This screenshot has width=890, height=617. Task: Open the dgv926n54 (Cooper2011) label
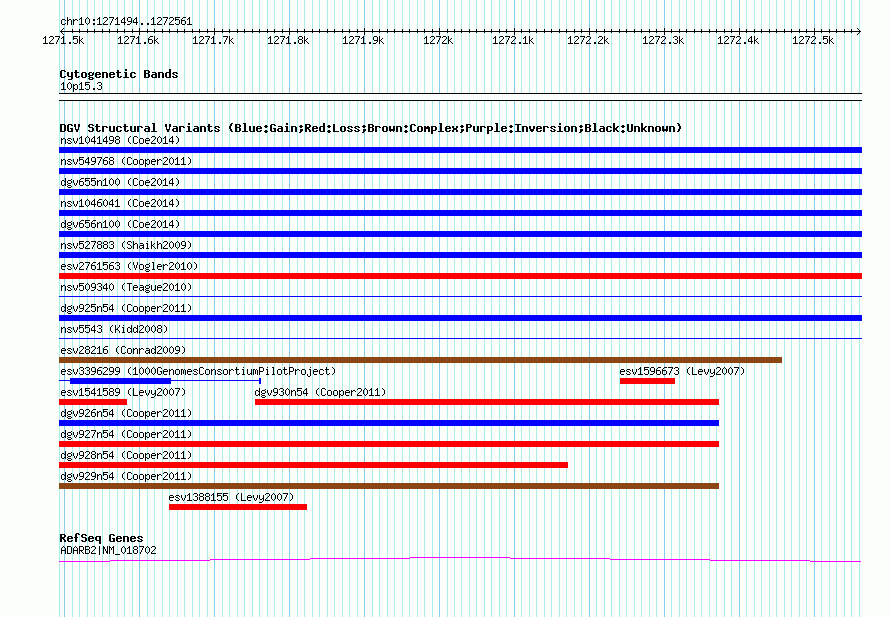tap(126, 413)
